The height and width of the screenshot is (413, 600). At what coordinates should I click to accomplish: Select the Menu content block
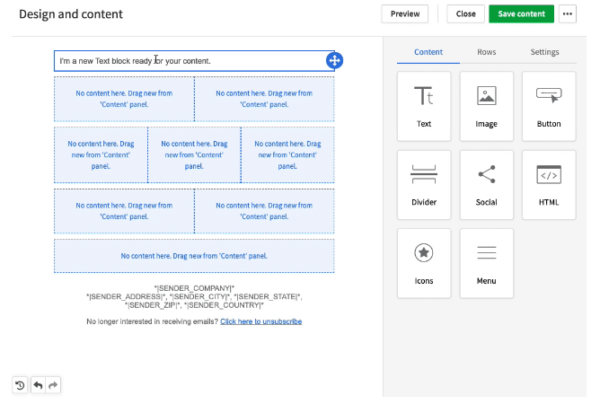(486, 263)
